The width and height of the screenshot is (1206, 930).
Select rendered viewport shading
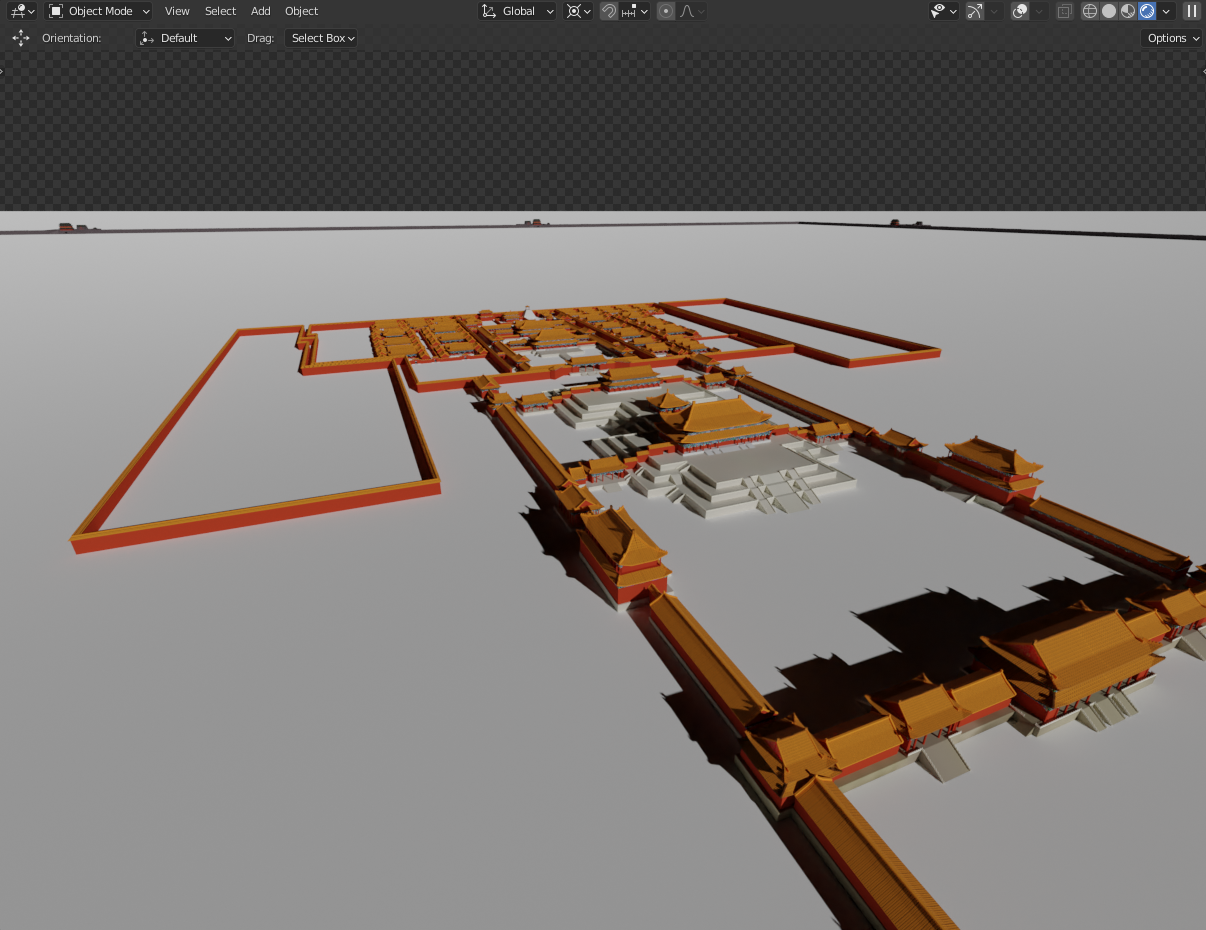(1147, 11)
